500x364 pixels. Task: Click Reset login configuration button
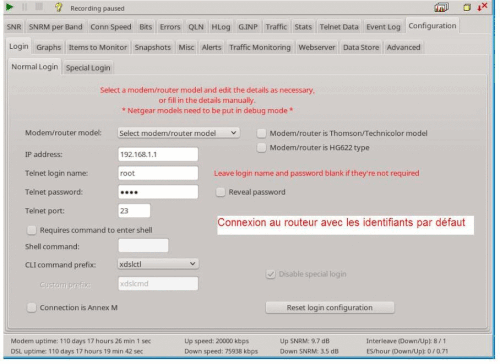(330, 307)
